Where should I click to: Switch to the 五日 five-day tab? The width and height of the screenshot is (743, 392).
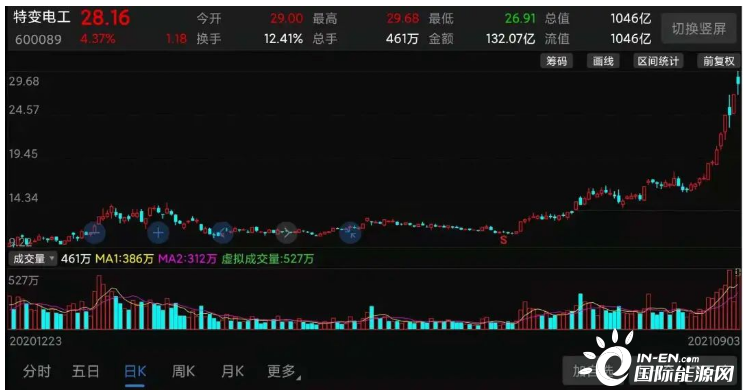[86, 371]
